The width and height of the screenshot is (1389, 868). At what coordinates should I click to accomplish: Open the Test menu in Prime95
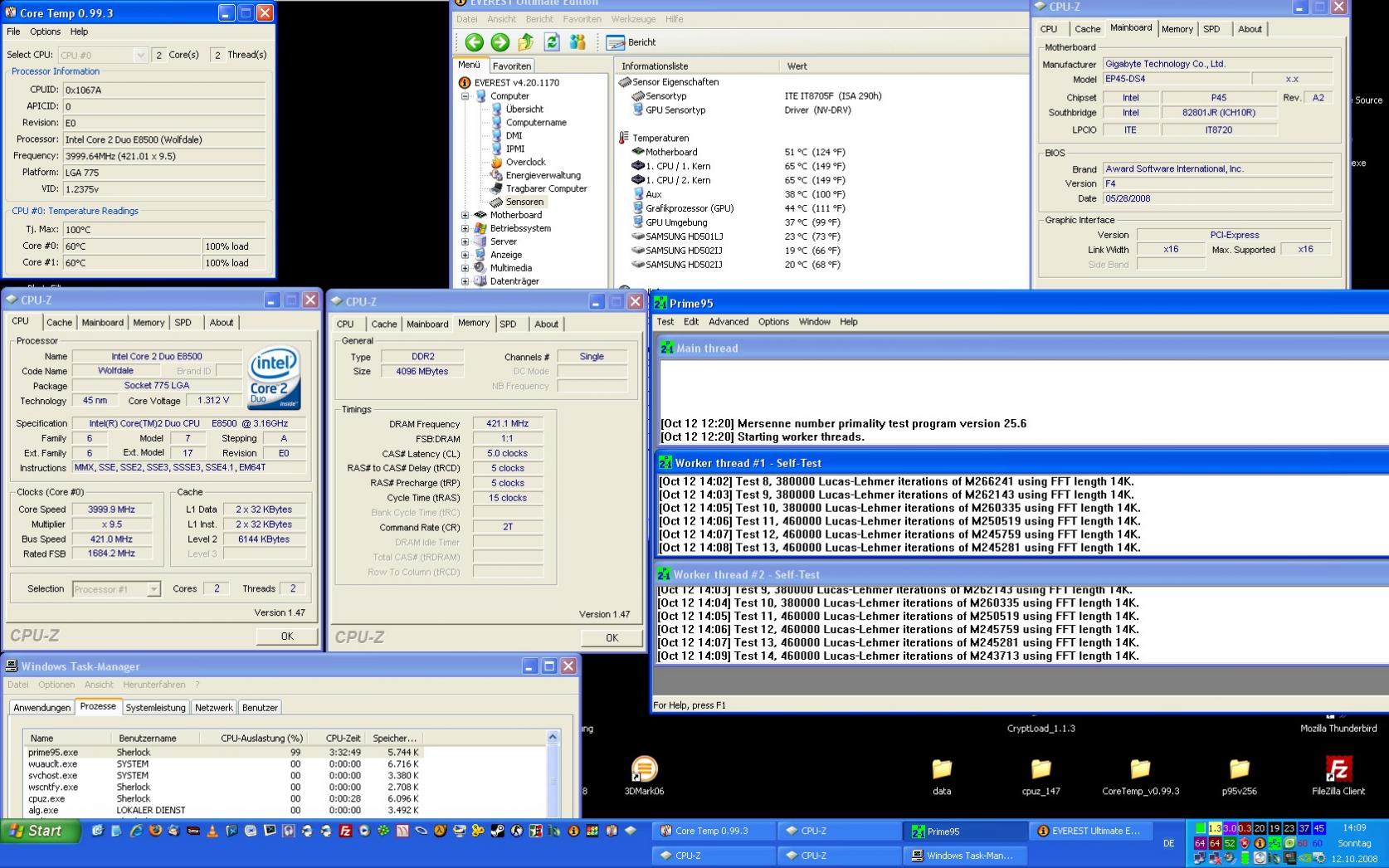(x=665, y=322)
